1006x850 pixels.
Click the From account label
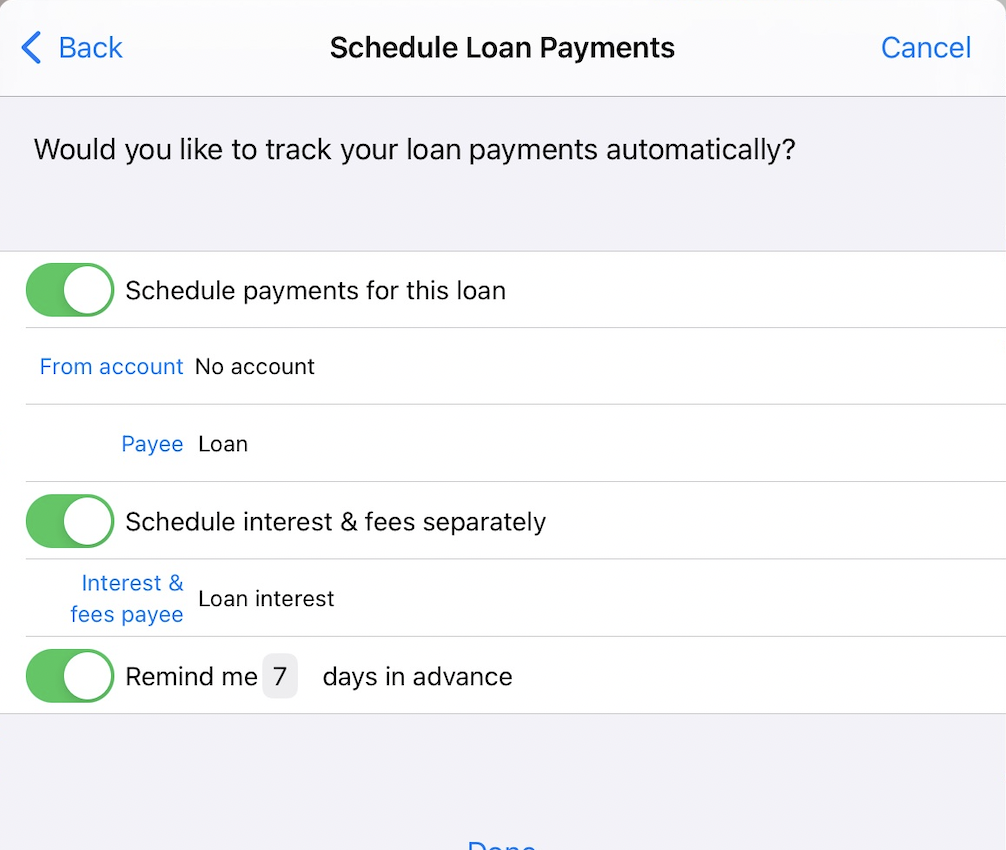pyautogui.click(x=111, y=367)
